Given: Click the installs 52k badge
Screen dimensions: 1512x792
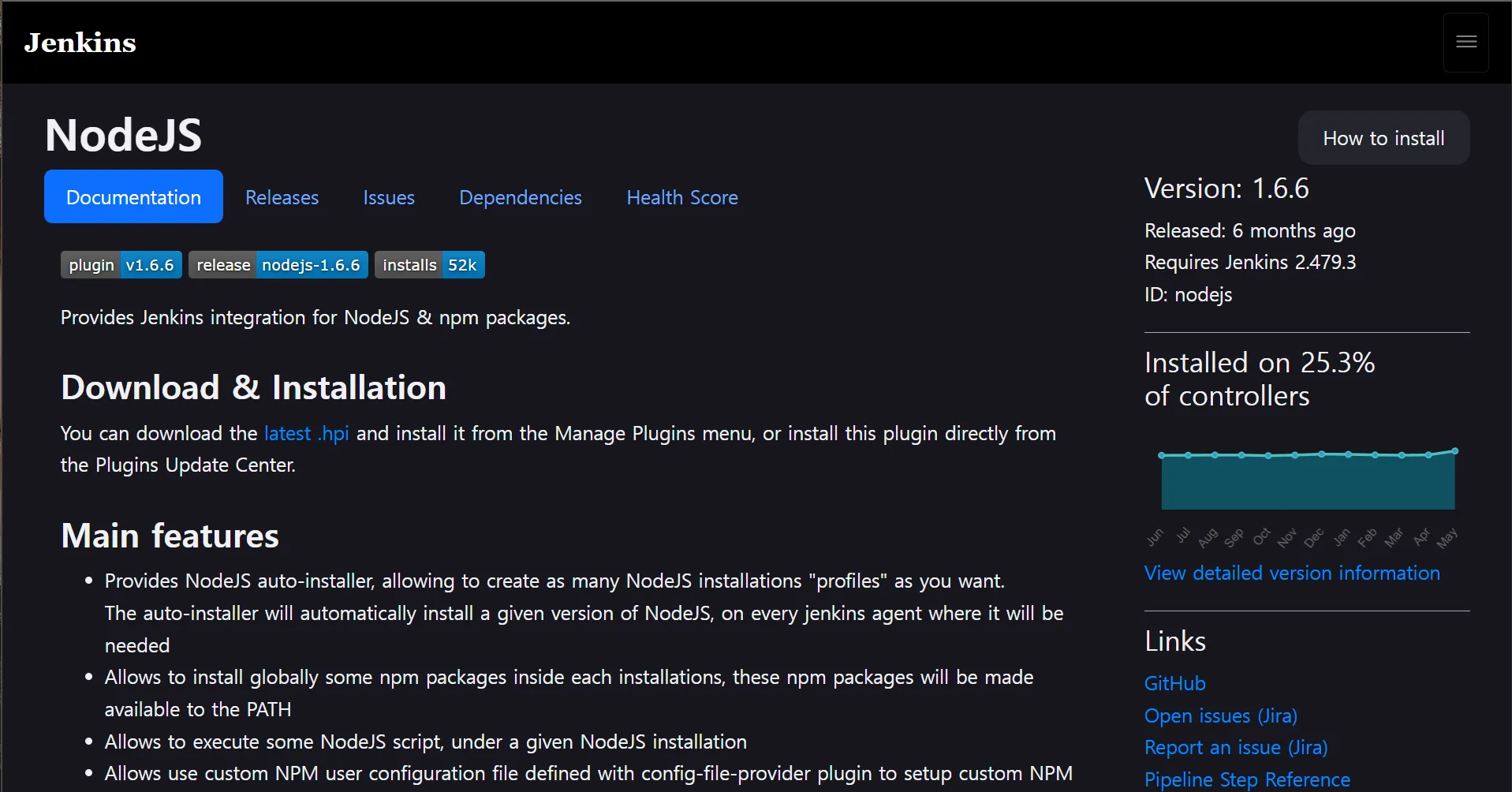Looking at the screenshot, I should pyautogui.click(x=430, y=265).
